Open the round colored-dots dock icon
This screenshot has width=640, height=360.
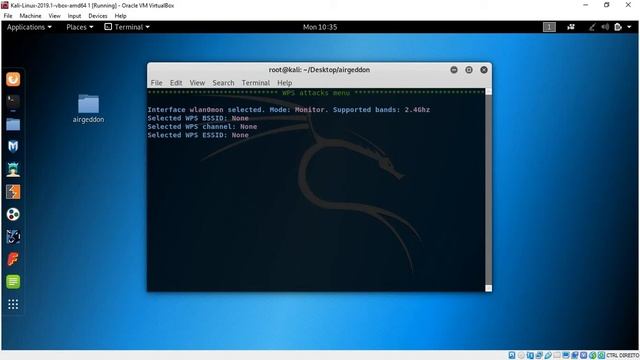pyautogui.click(x=13, y=214)
